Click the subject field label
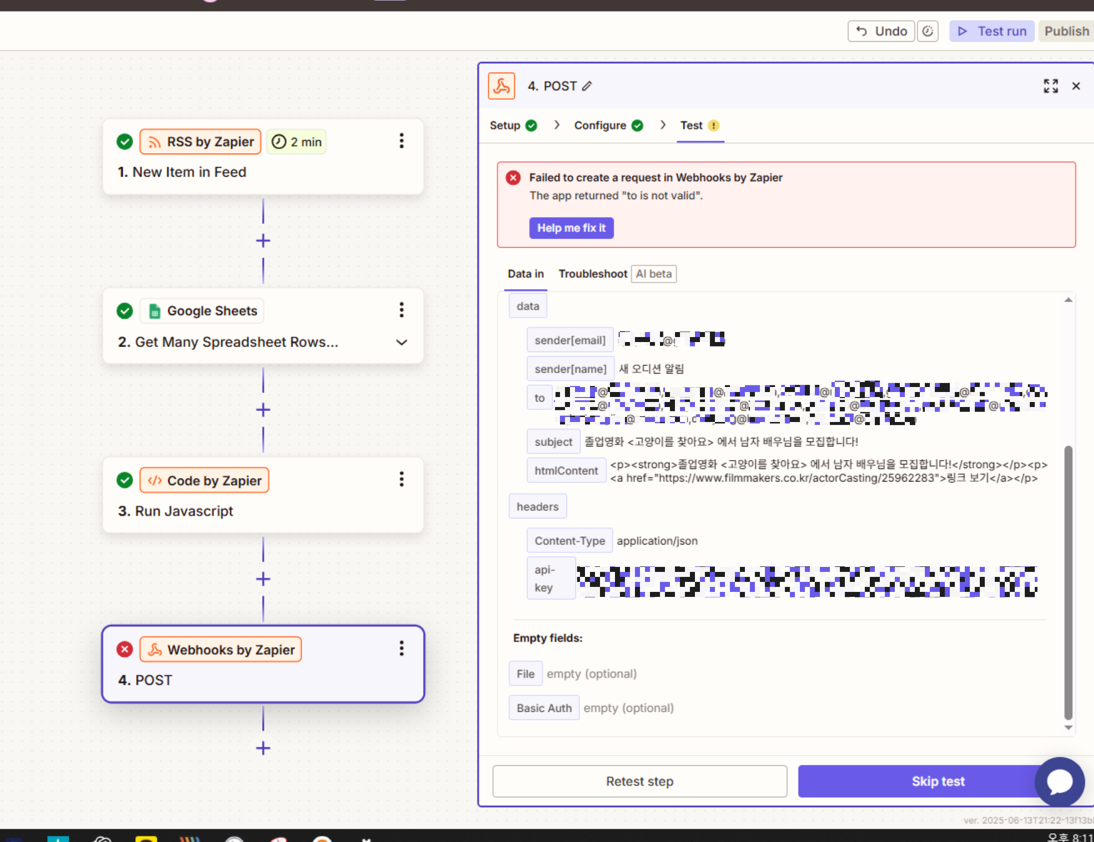1094x842 pixels. (553, 442)
